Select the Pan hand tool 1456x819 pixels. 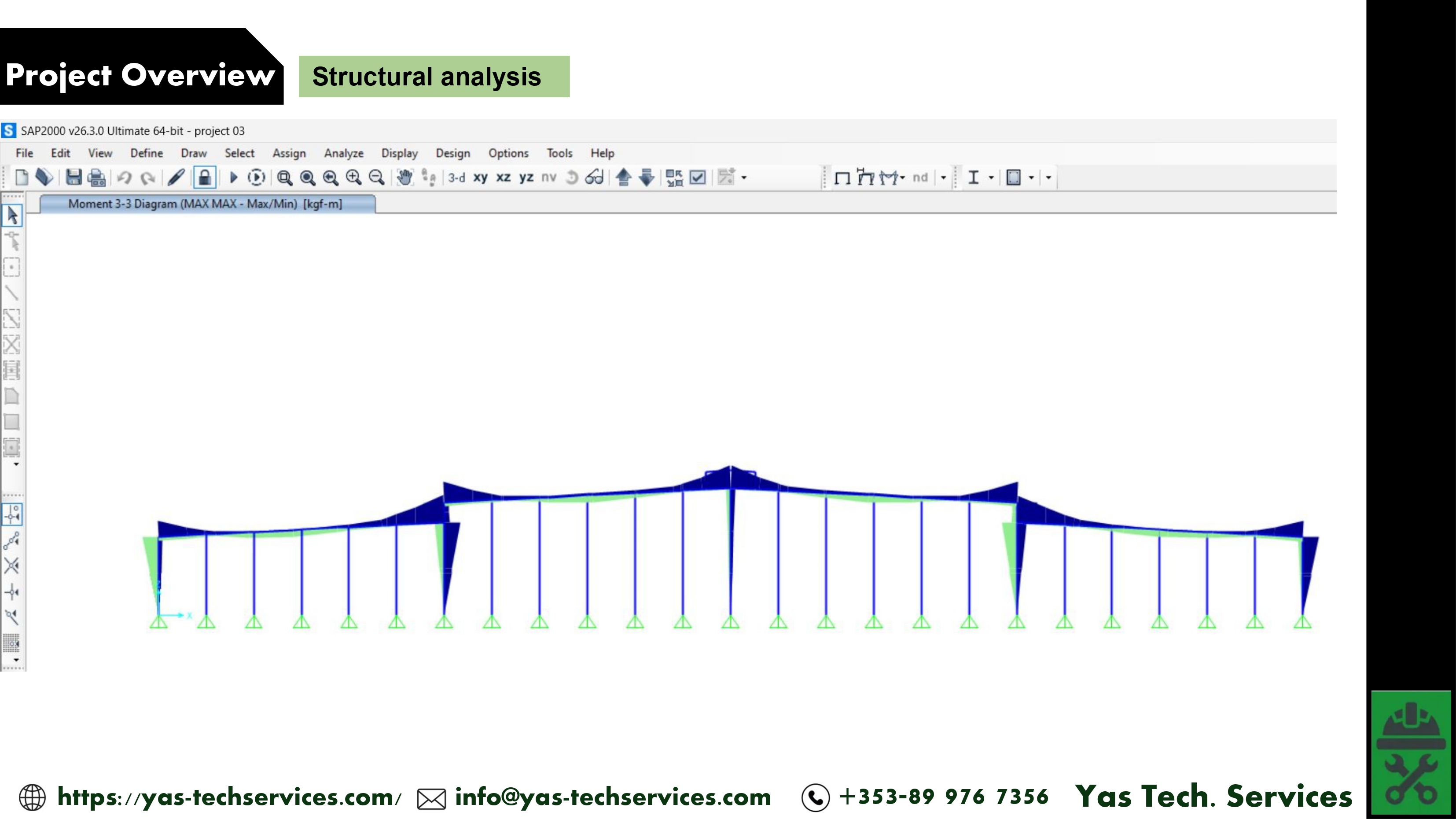[404, 177]
